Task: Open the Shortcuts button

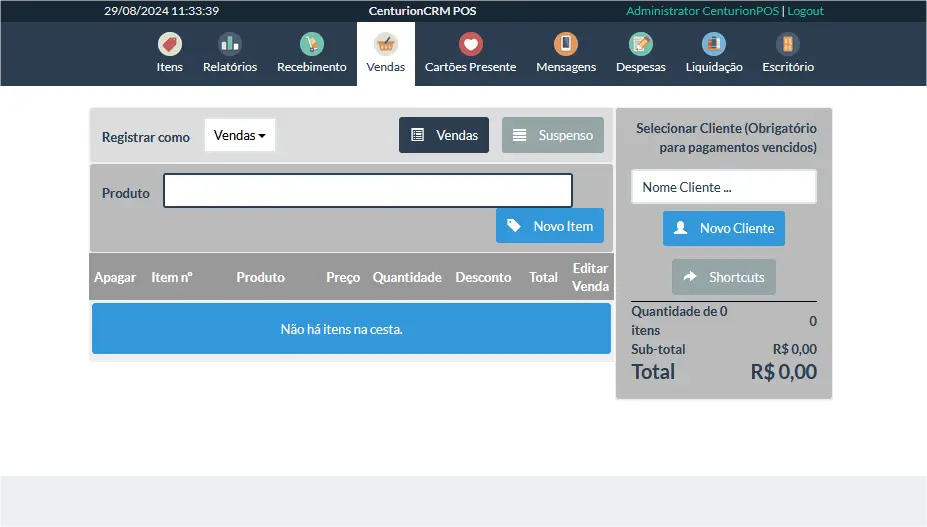Action: pos(724,277)
